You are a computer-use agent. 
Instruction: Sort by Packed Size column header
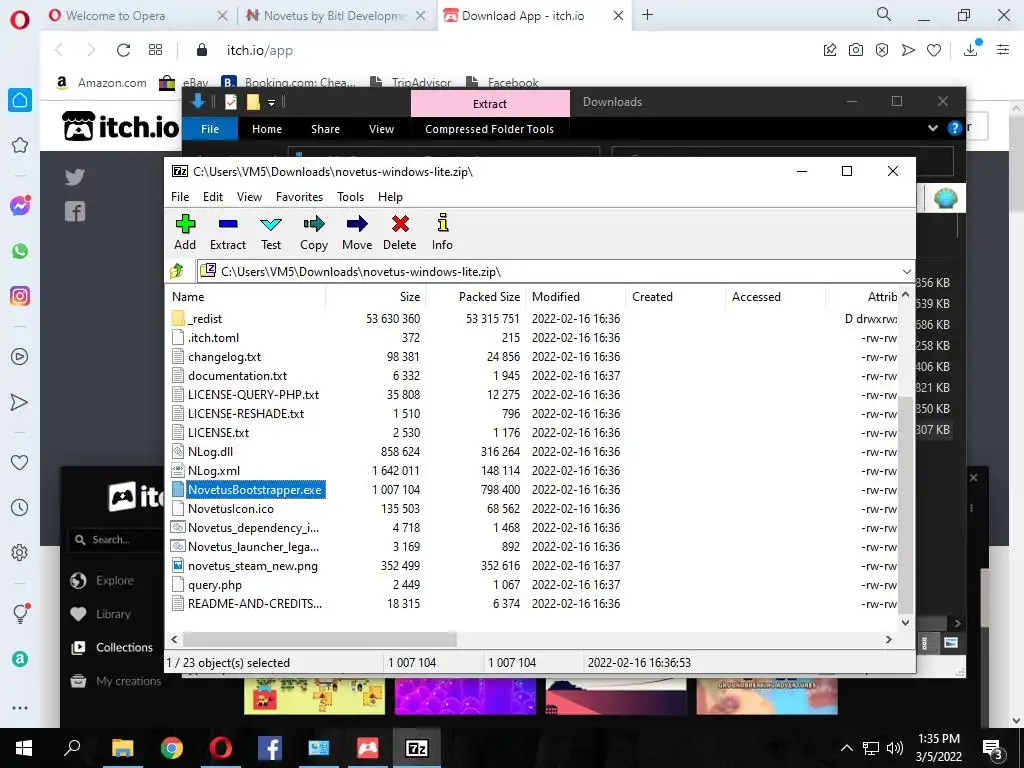tap(476, 296)
